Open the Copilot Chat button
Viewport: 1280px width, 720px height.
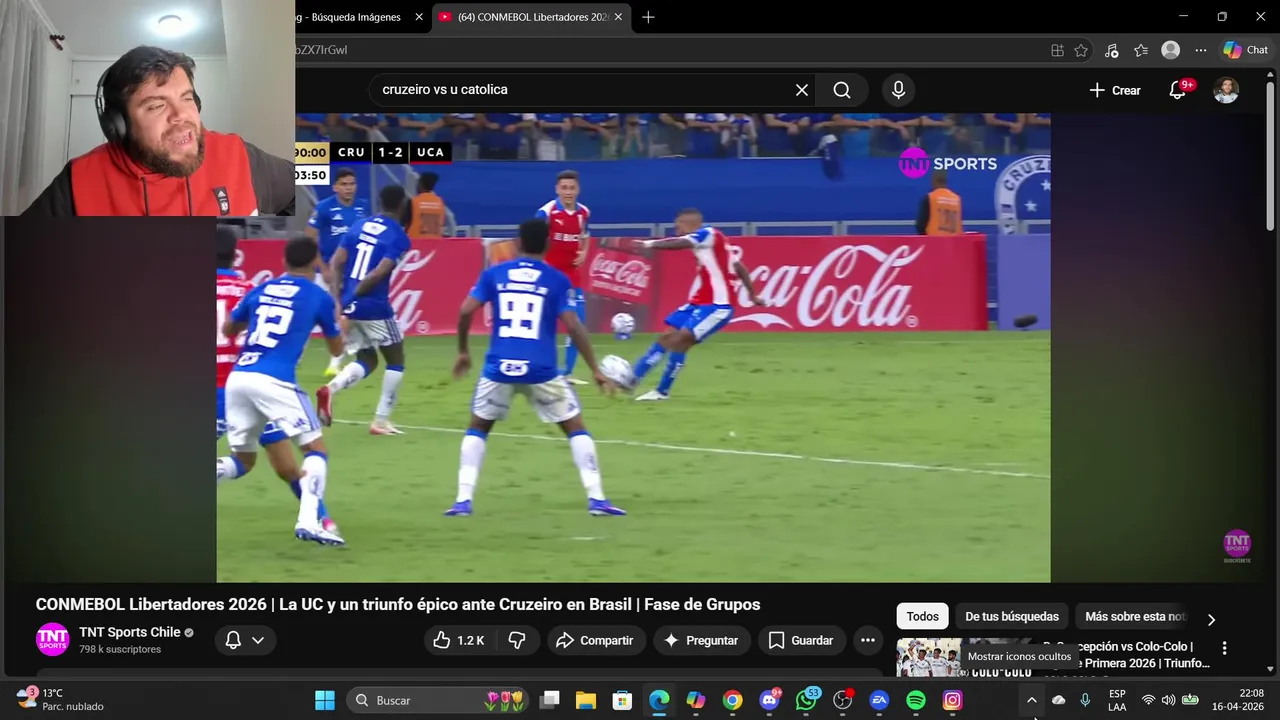coord(1246,50)
